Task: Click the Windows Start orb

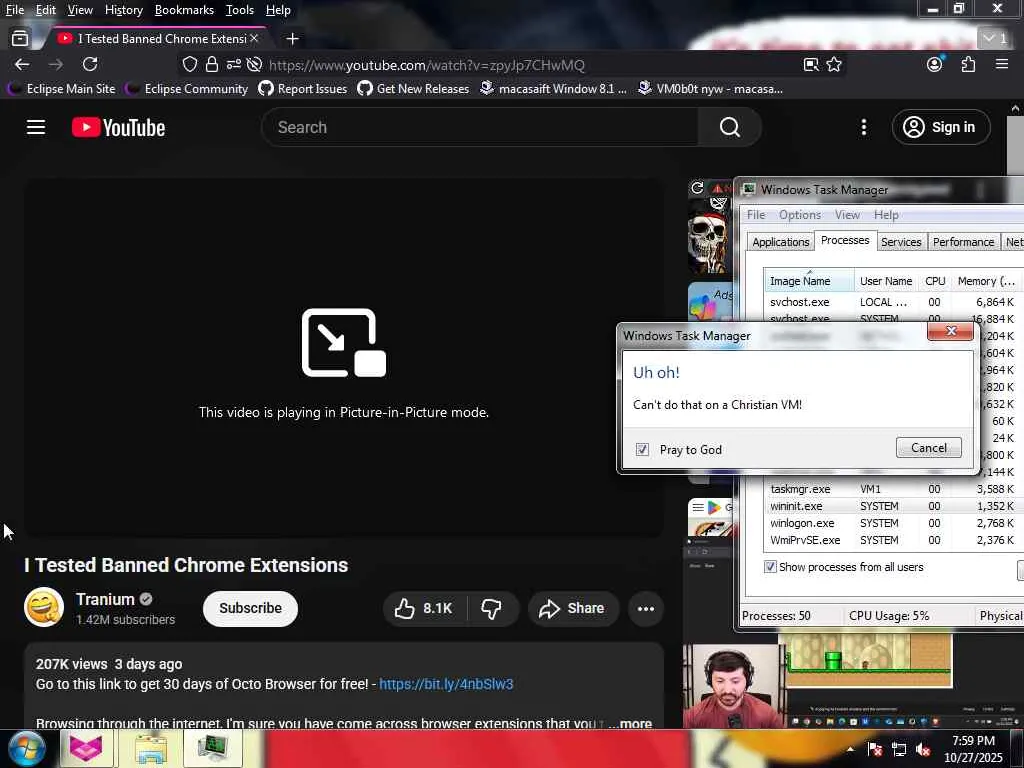Action: coord(27,748)
